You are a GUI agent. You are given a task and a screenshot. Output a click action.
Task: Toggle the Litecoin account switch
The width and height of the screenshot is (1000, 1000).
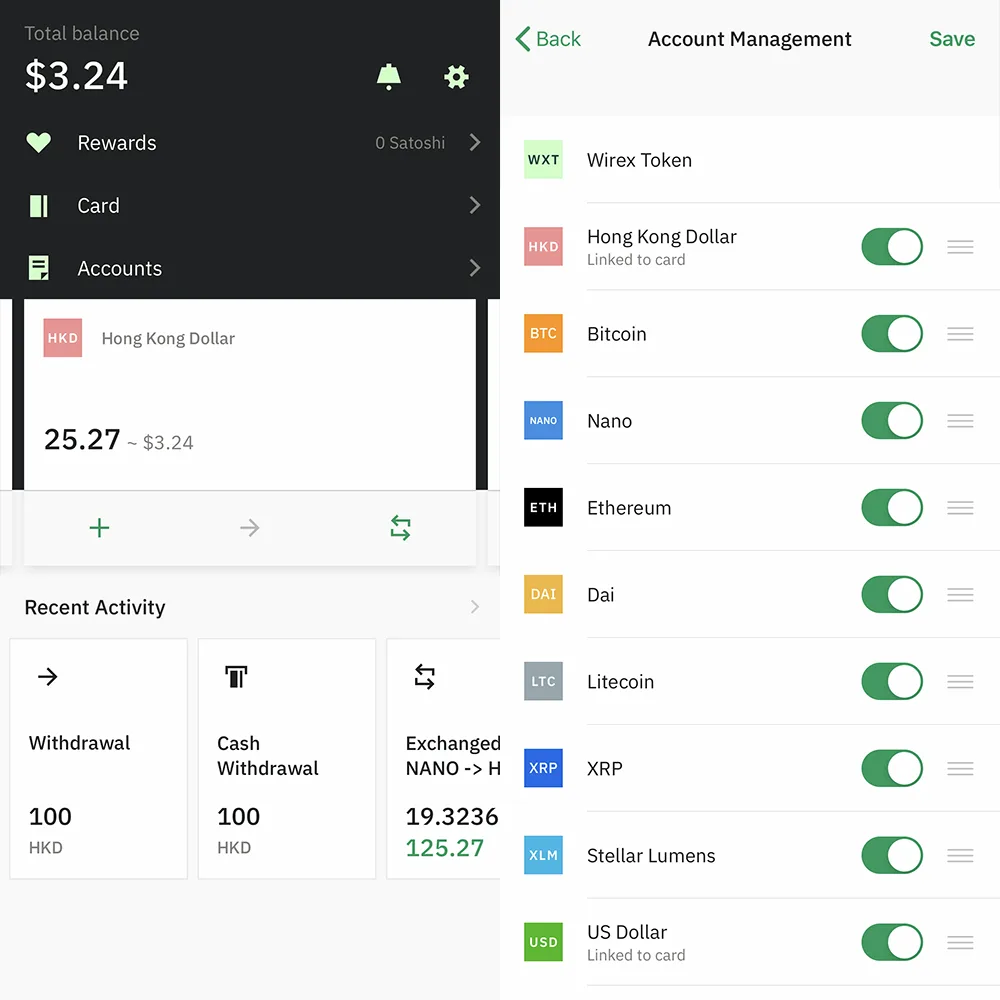892,681
